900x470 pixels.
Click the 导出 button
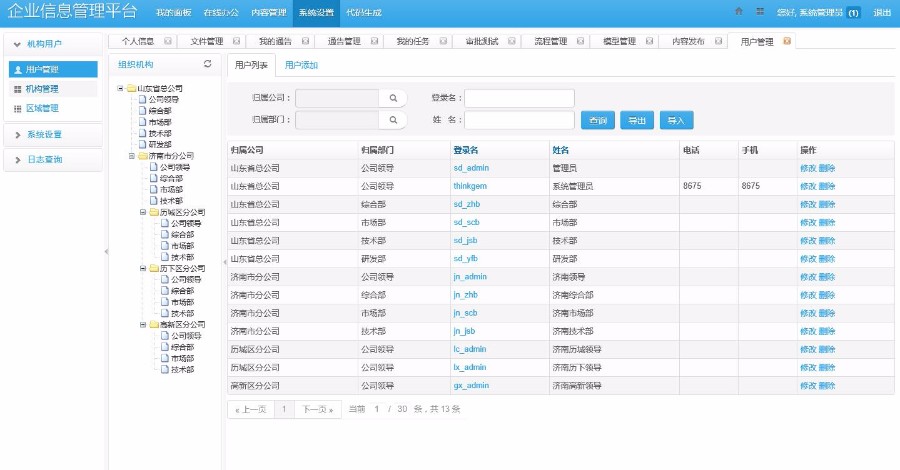(637, 121)
